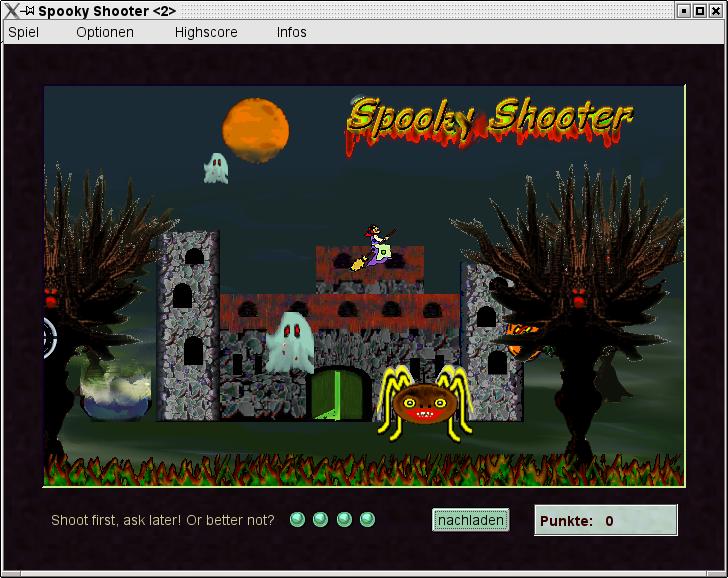The height and width of the screenshot is (578, 728).
Task: Click the Spooky Shooter title logo
Action: [x=490, y=125]
